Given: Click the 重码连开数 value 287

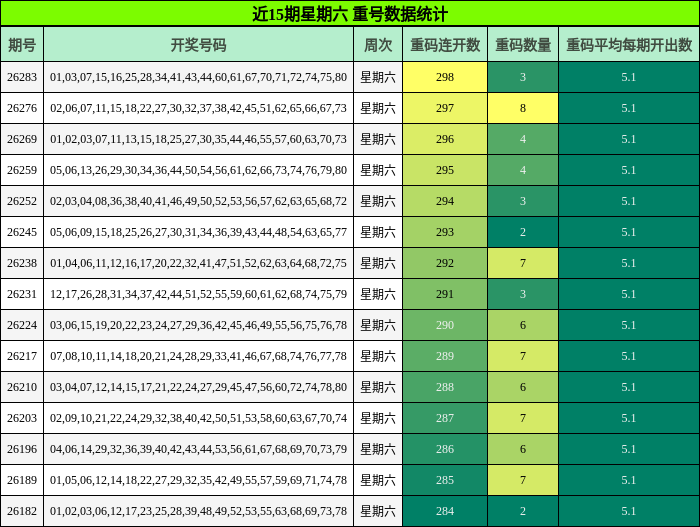Looking at the screenshot, I should click(x=445, y=418).
